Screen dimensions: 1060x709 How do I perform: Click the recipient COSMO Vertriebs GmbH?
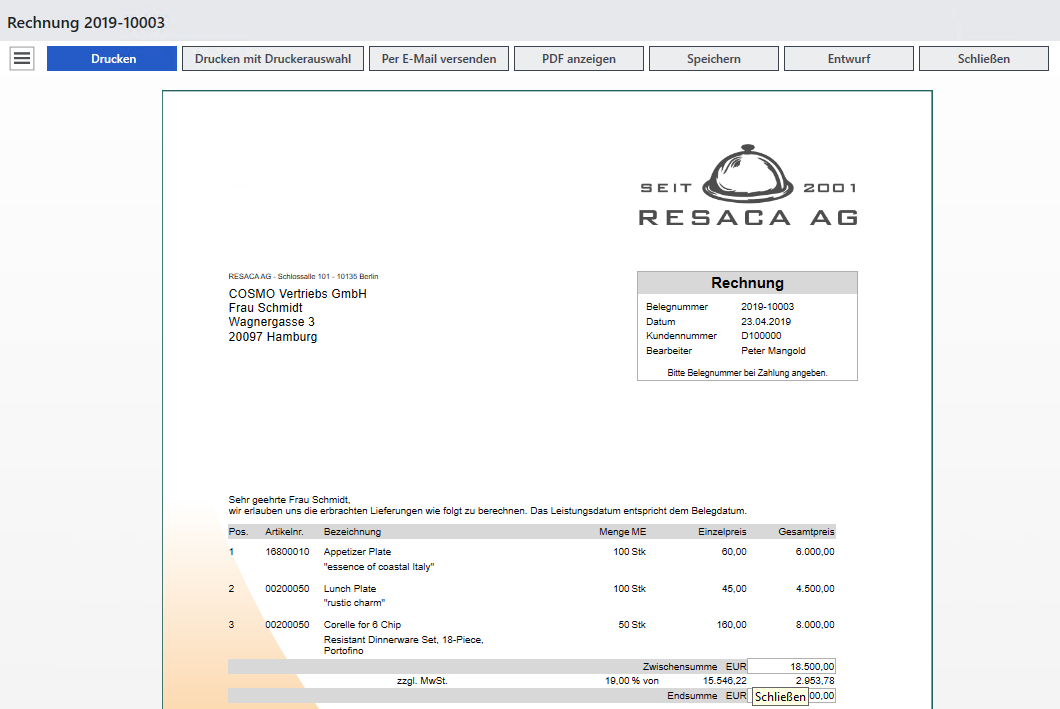(298, 294)
